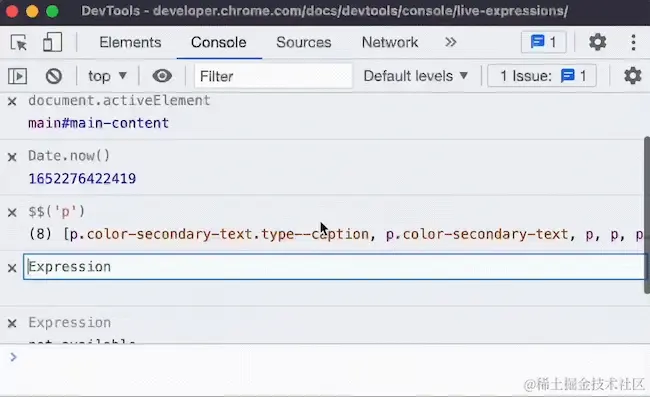Screen dimensions: 650x397
Task: Select the bottom Expression placeholder row
Action: [70, 322]
